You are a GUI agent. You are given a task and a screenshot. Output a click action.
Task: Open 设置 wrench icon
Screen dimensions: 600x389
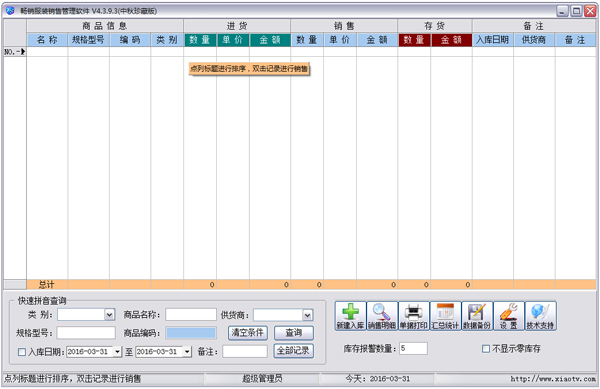[x=509, y=316]
